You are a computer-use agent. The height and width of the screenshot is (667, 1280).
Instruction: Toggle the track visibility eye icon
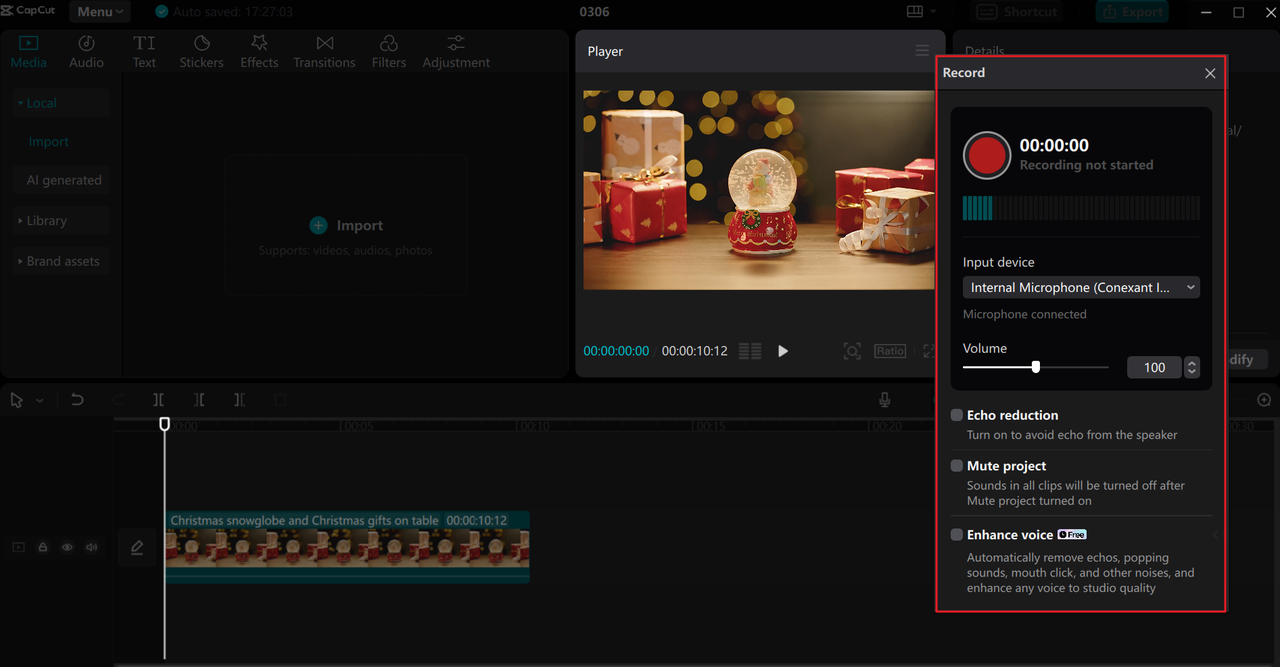click(x=67, y=547)
